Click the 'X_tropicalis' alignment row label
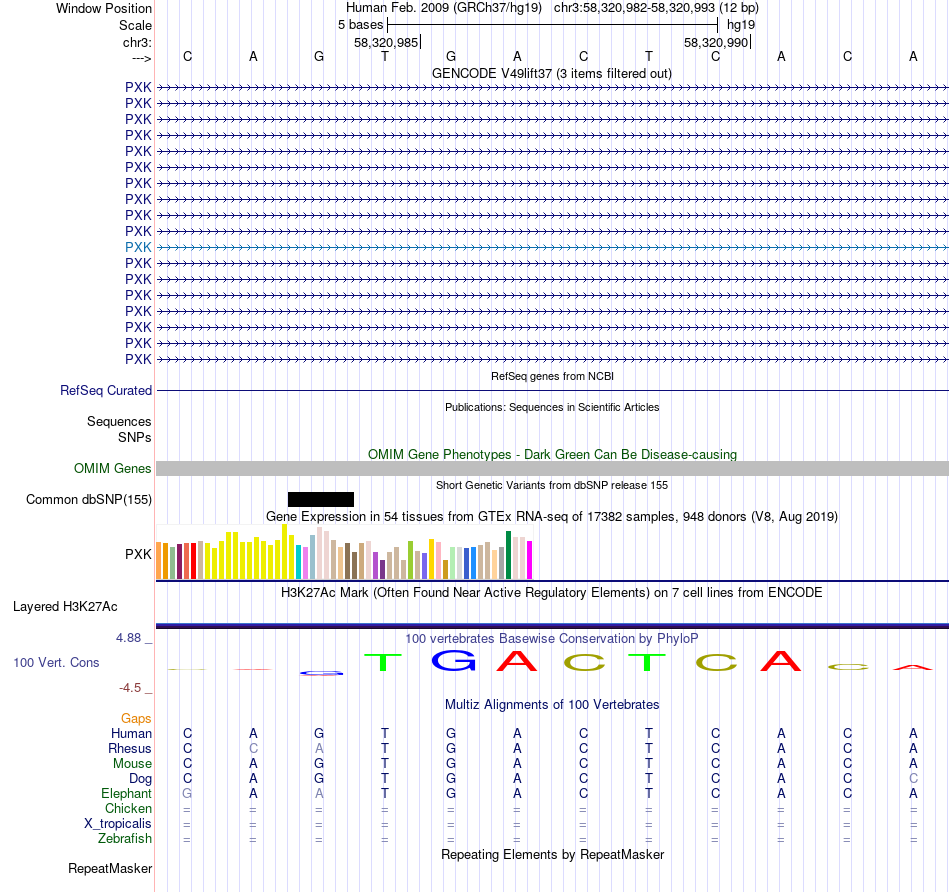The image size is (950, 892). pos(118,824)
